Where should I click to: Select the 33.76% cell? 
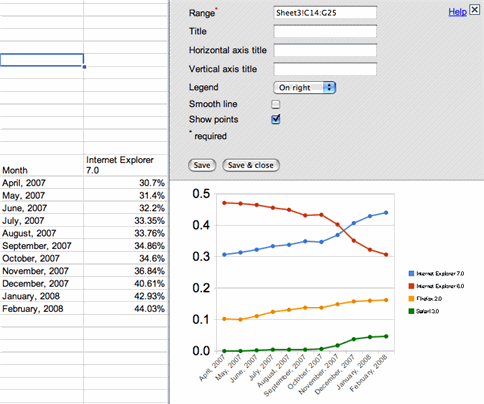coord(126,233)
